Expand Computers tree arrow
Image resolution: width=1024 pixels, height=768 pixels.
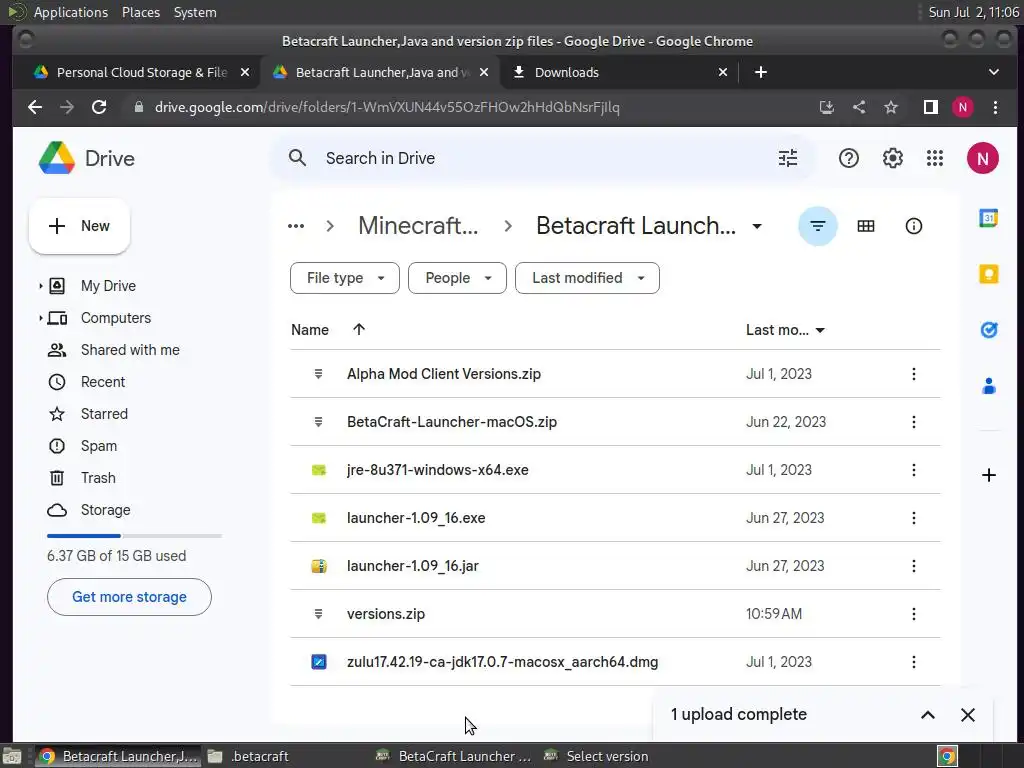point(40,318)
